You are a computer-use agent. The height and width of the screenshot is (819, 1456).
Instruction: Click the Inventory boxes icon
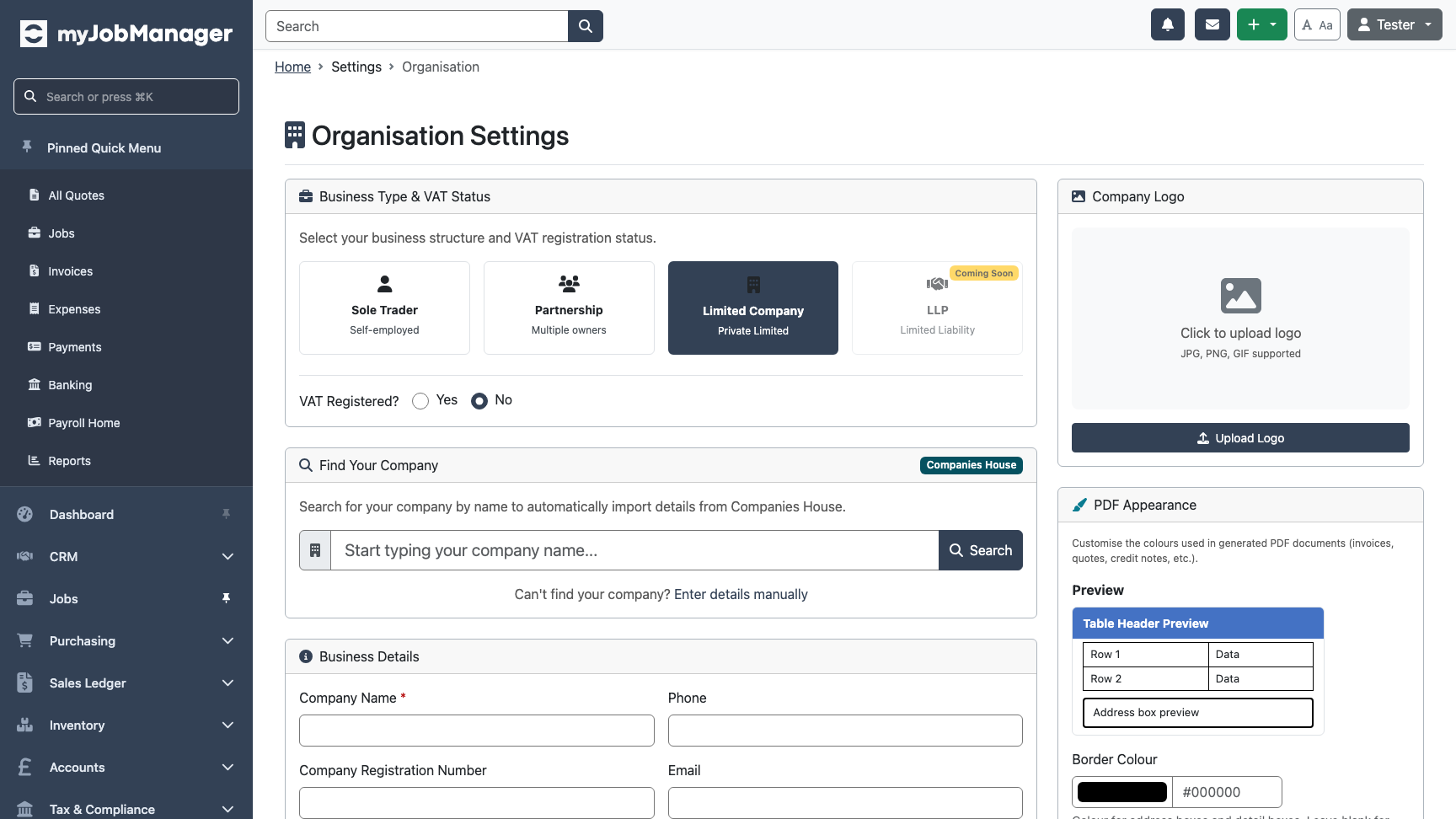click(25, 725)
